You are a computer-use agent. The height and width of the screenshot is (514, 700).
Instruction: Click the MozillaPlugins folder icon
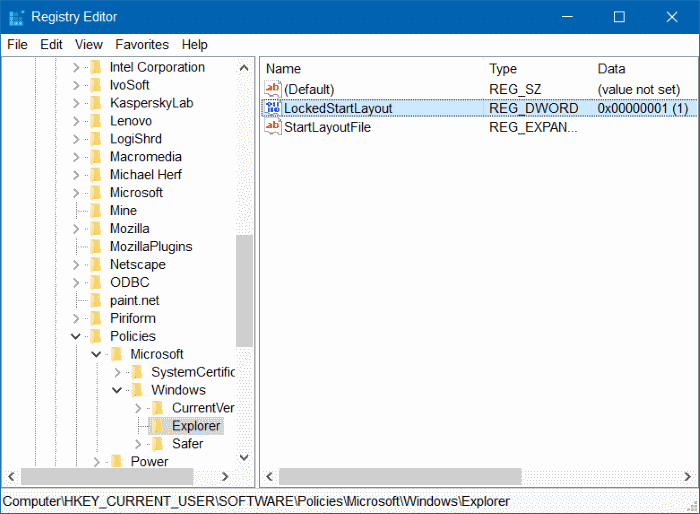tap(96, 247)
